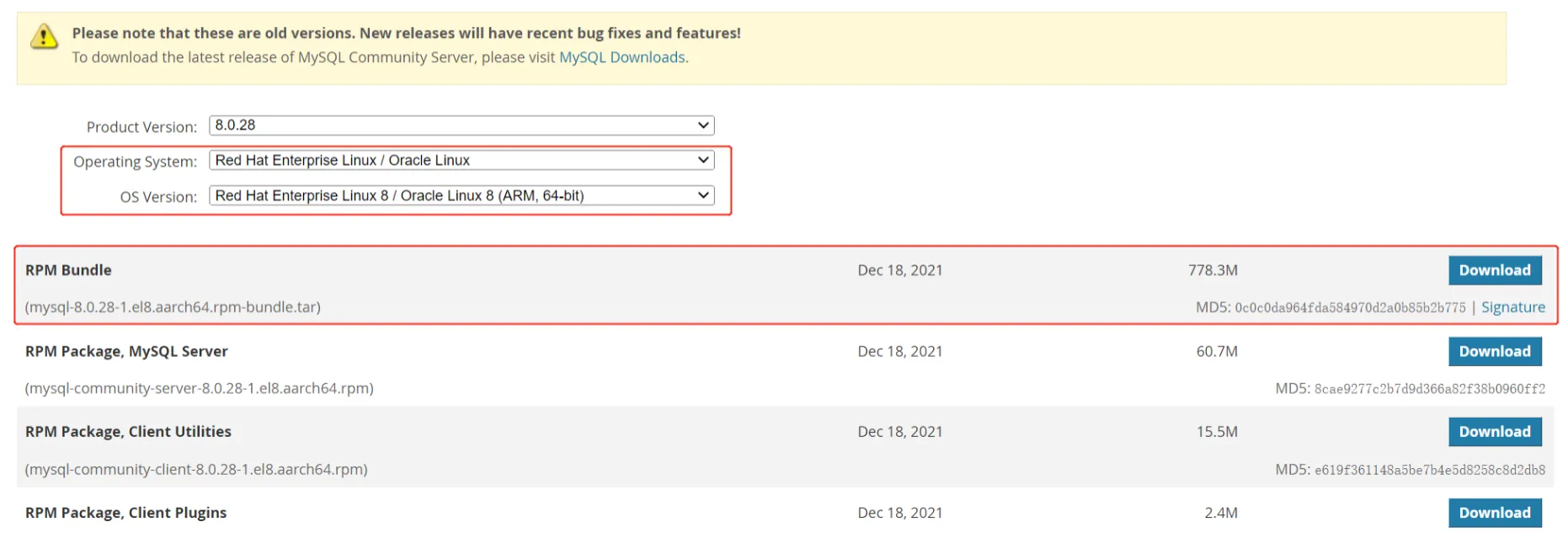Download the Client Plugins RPM package

coord(1494,513)
